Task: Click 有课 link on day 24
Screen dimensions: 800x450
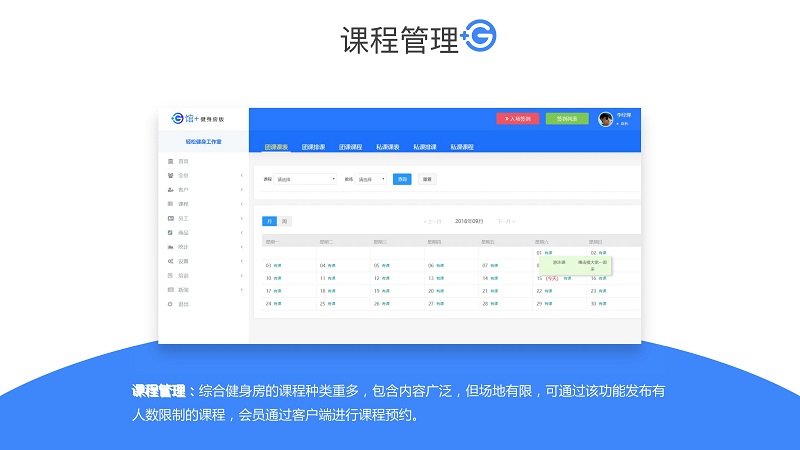Action: pos(278,304)
